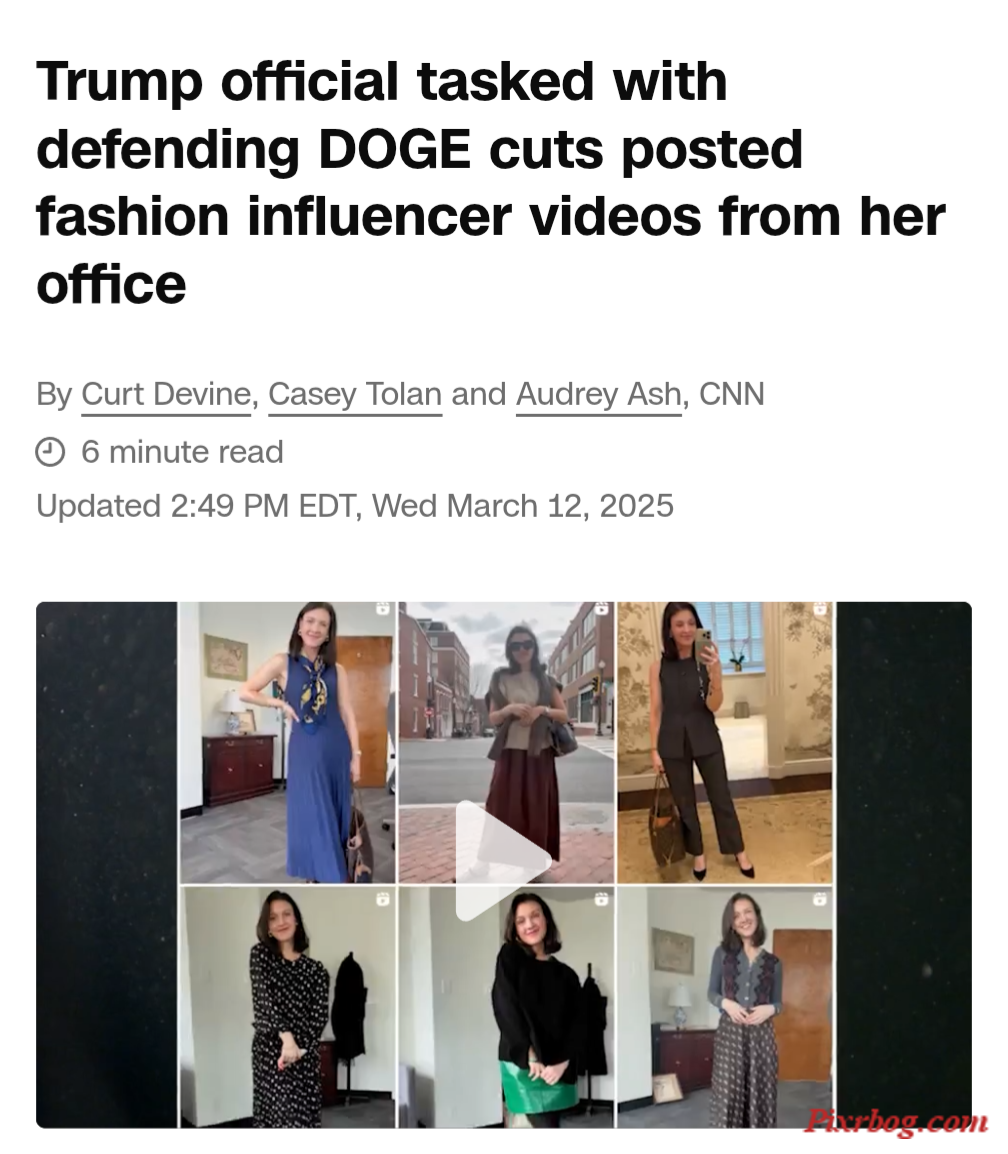
Task: Select the polka dot dress thumbnail
Action: coord(288,1008)
